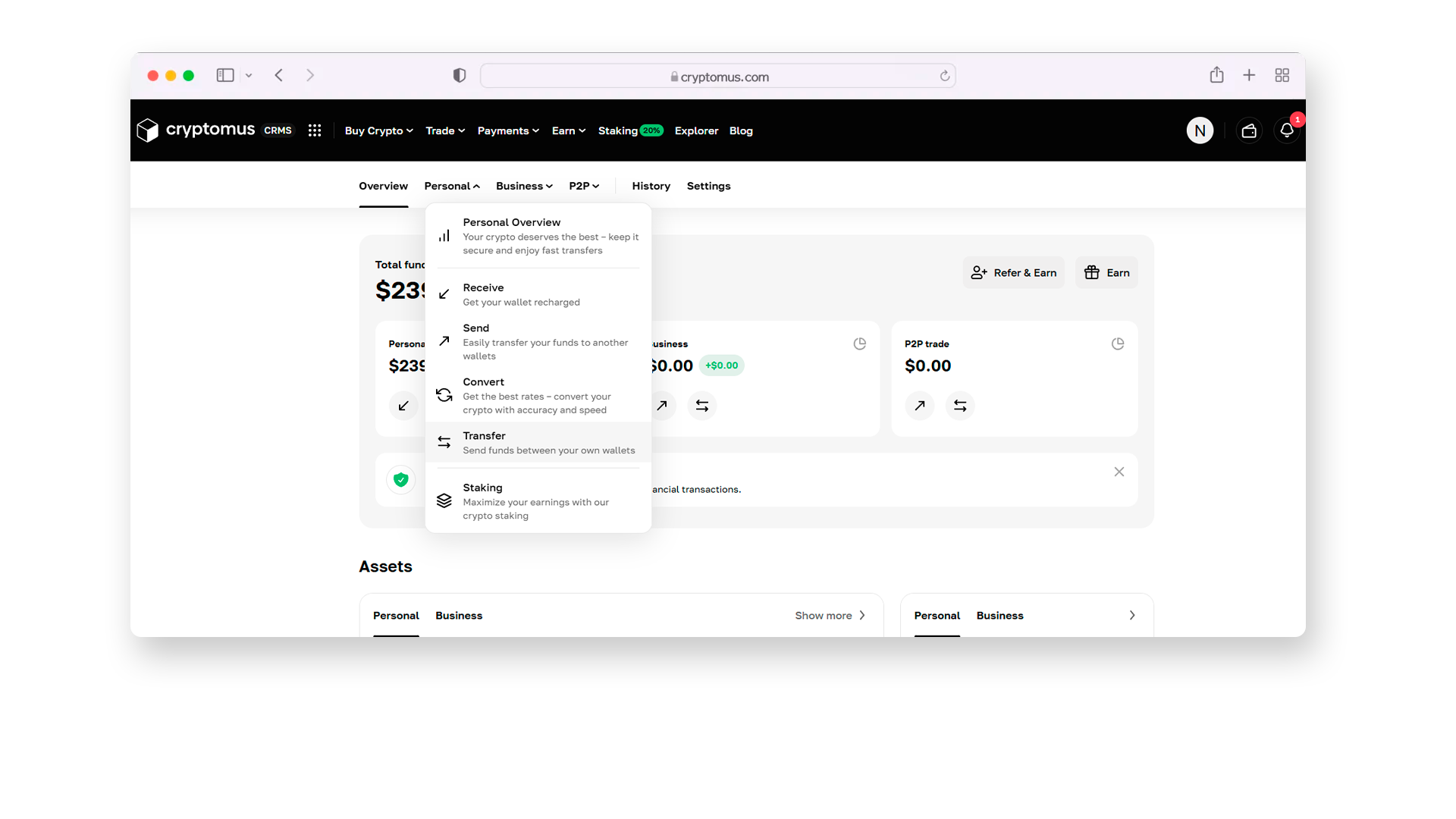Click the green security shield icon
The image size is (1456, 819).
click(401, 479)
